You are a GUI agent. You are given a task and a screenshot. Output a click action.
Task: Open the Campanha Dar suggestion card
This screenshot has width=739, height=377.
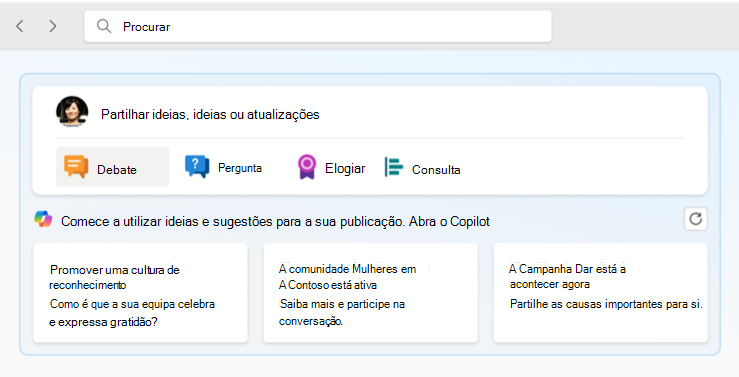(600, 293)
